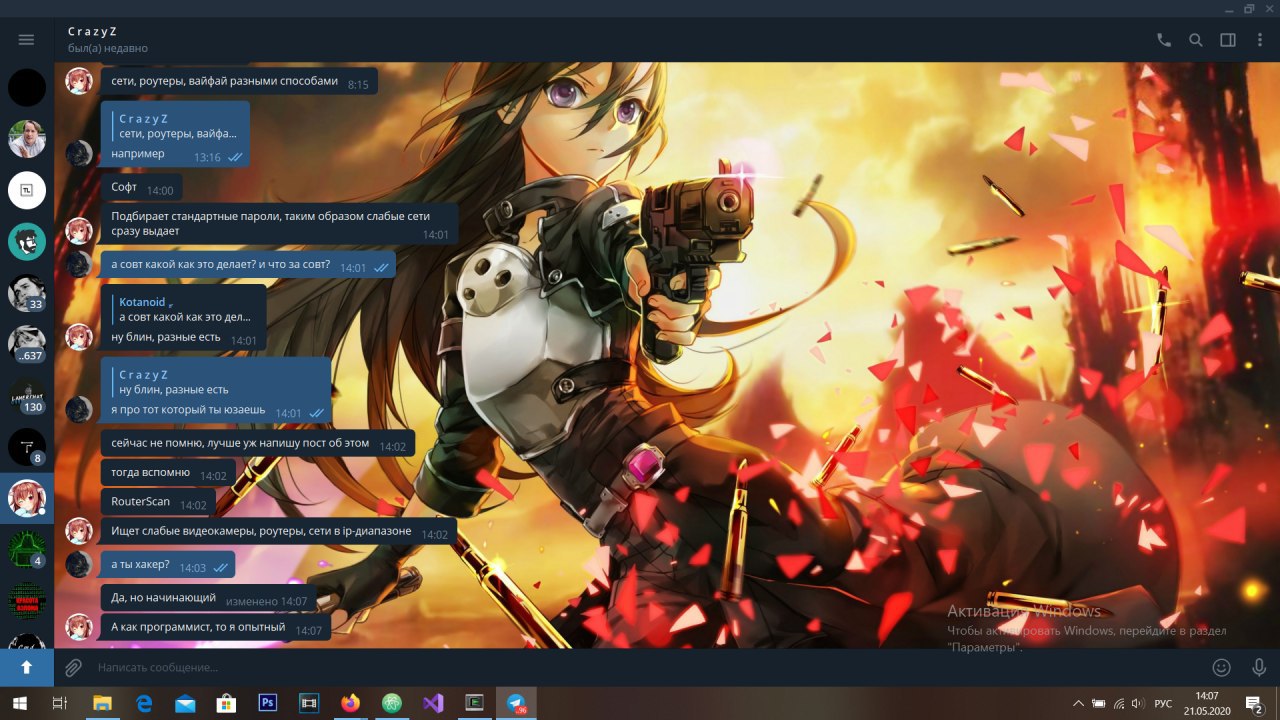Open the chat with 130 unread badge
The image size is (1280, 720).
(27, 396)
